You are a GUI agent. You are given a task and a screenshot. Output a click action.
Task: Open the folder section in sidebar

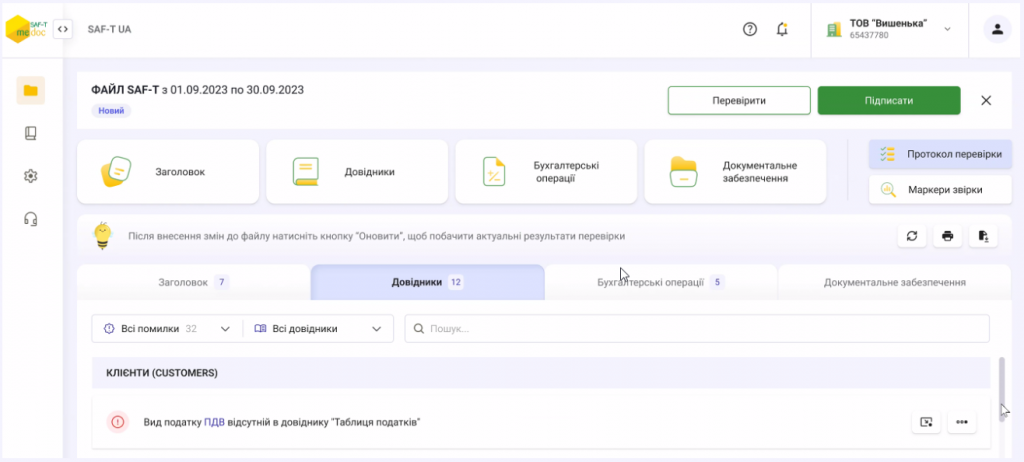pyautogui.click(x=31, y=90)
